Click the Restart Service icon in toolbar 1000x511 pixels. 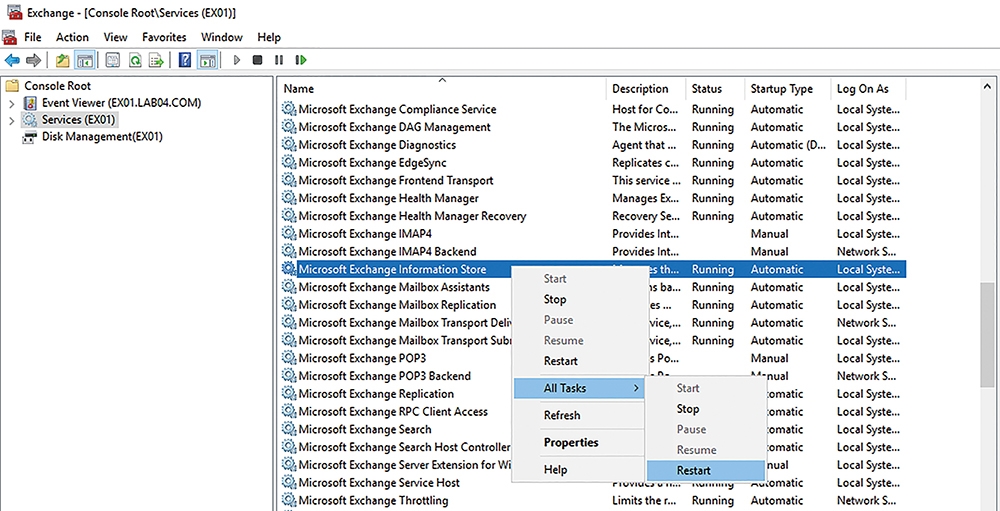(x=301, y=61)
